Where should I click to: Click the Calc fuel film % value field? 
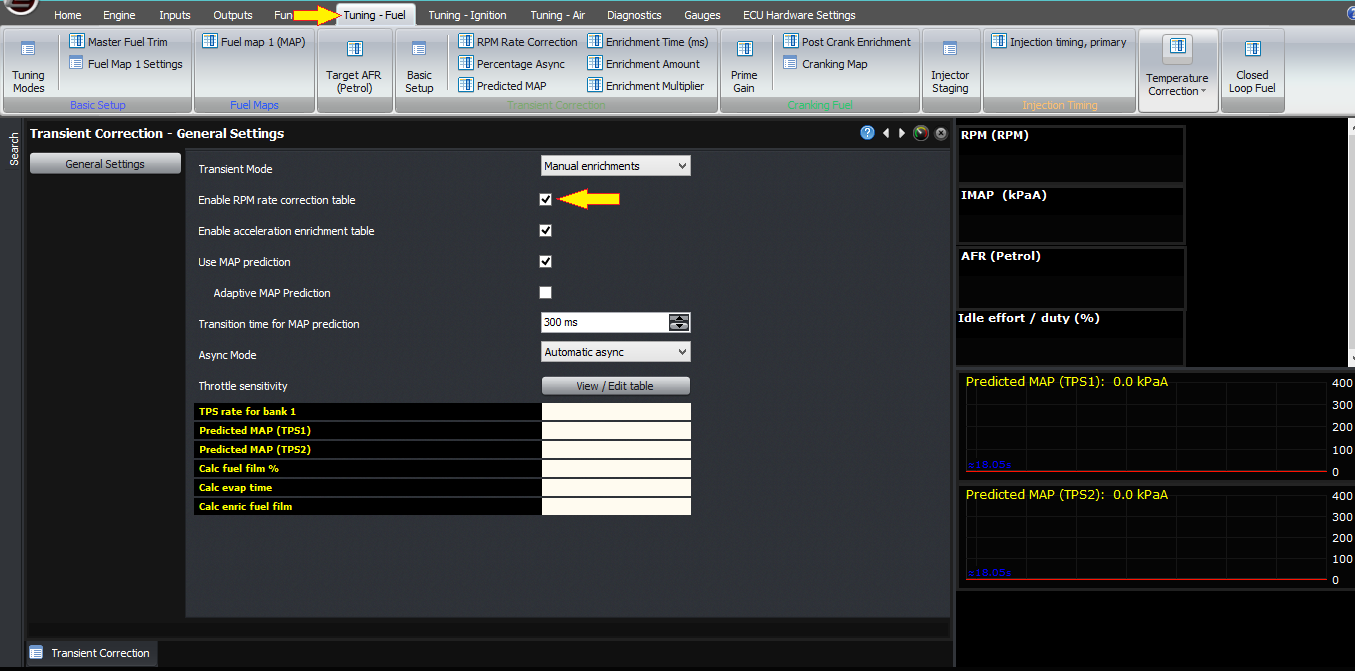click(616, 469)
